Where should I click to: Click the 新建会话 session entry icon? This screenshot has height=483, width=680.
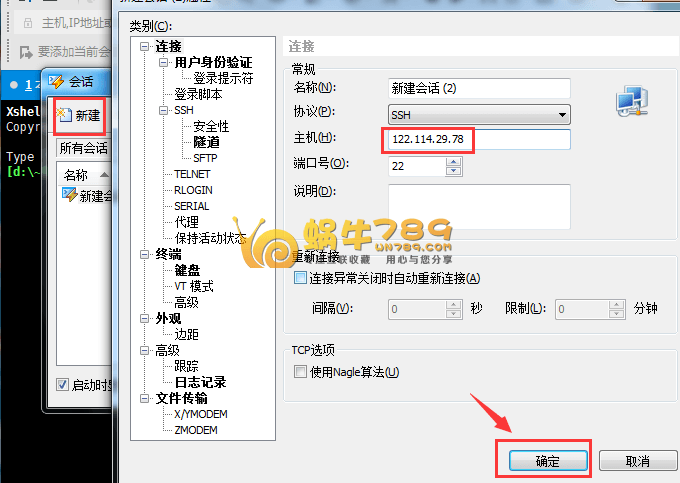(69, 195)
